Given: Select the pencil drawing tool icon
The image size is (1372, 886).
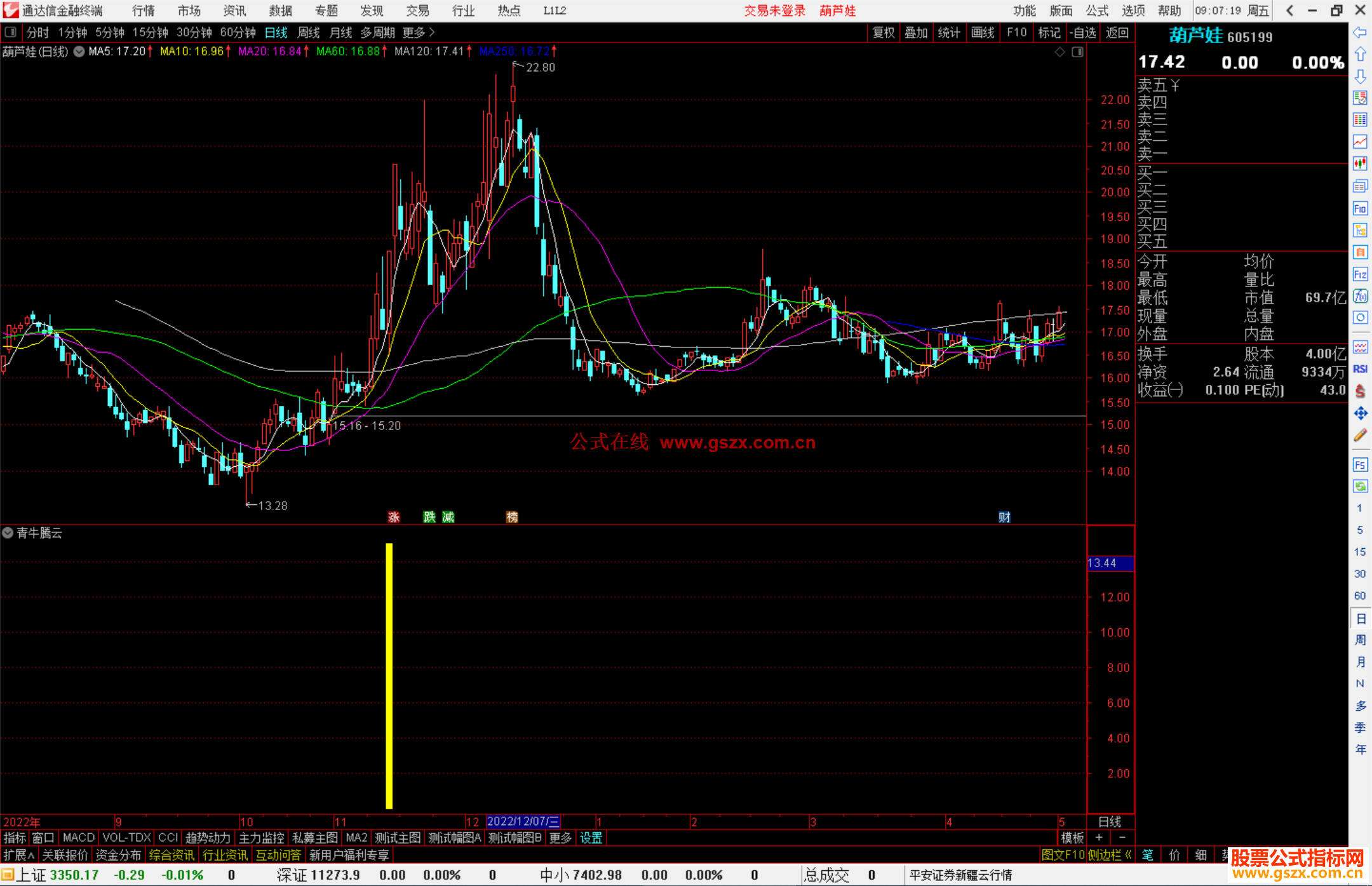Looking at the screenshot, I should point(1360,436).
